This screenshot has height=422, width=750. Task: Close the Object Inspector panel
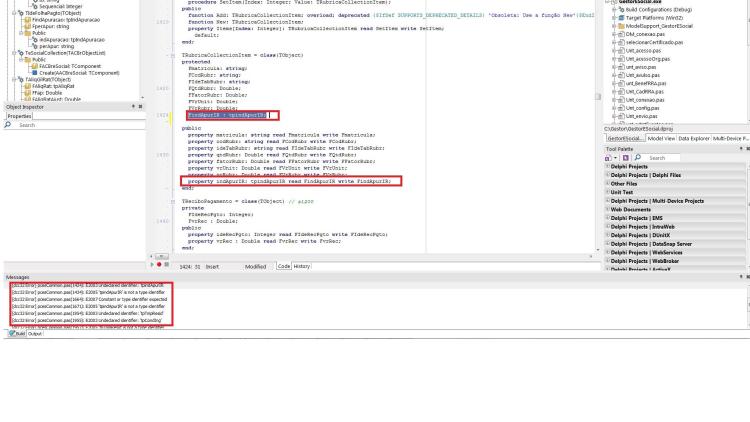[140, 107]
